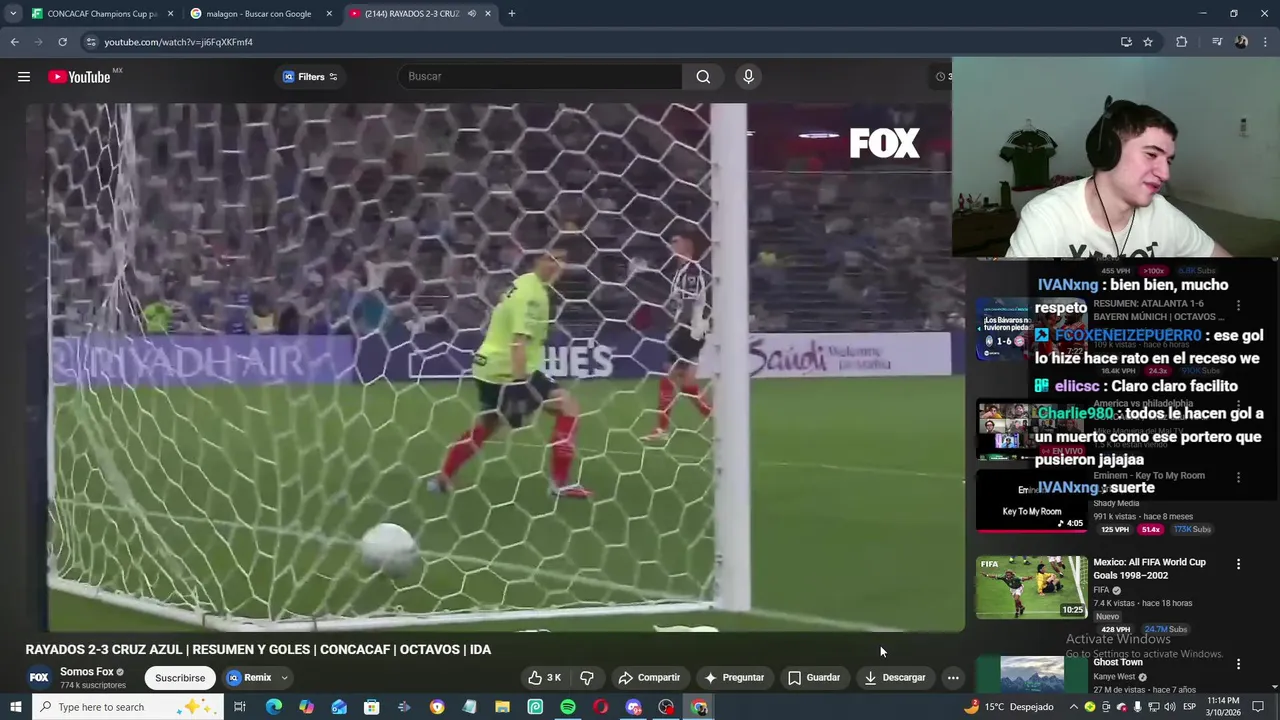Open options menu for Key To My Room video
1280x720 pixels.
click(1238, 478)
